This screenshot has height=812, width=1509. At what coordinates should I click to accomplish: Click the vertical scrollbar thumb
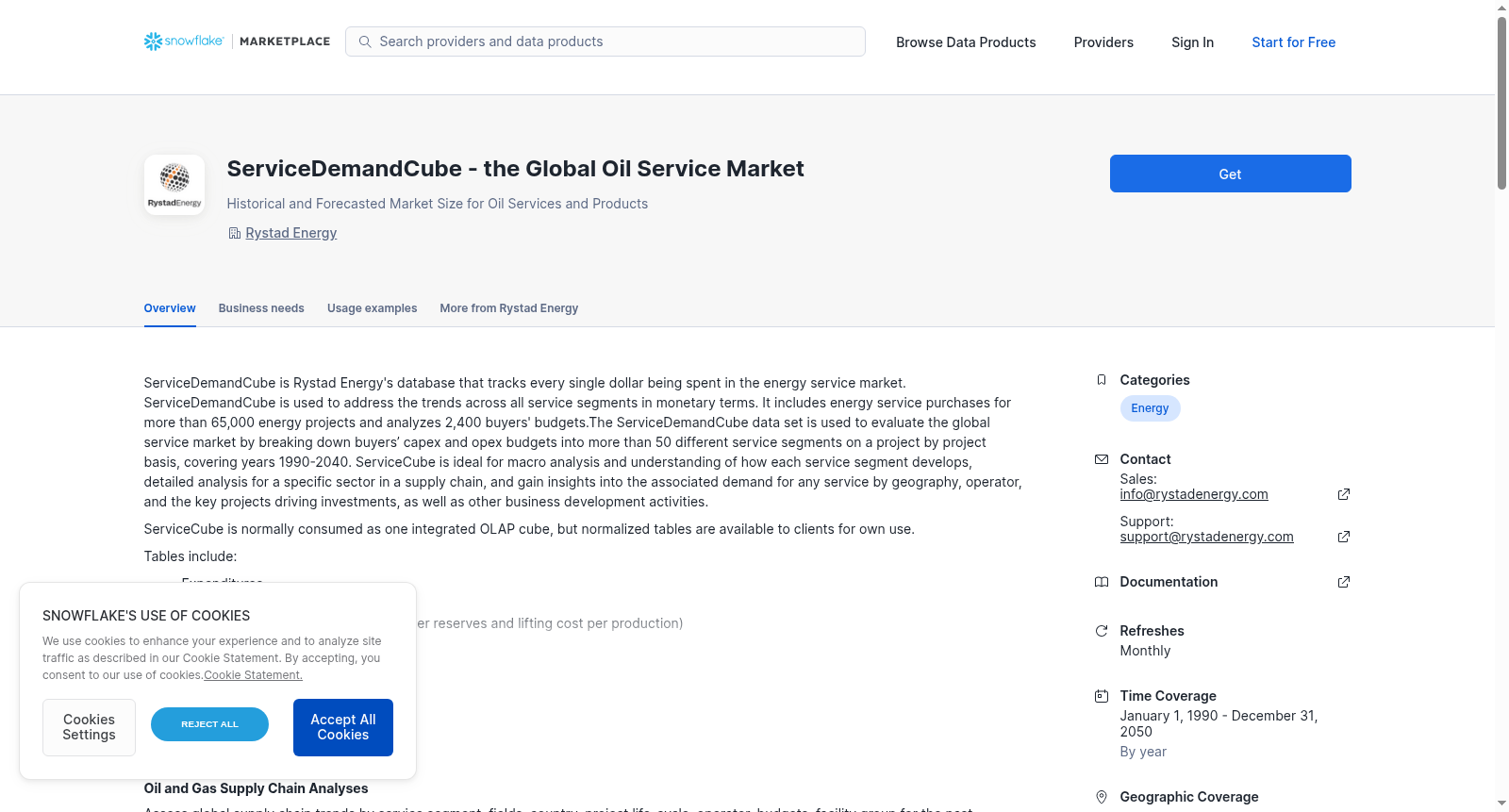[x=1501, y=104]
